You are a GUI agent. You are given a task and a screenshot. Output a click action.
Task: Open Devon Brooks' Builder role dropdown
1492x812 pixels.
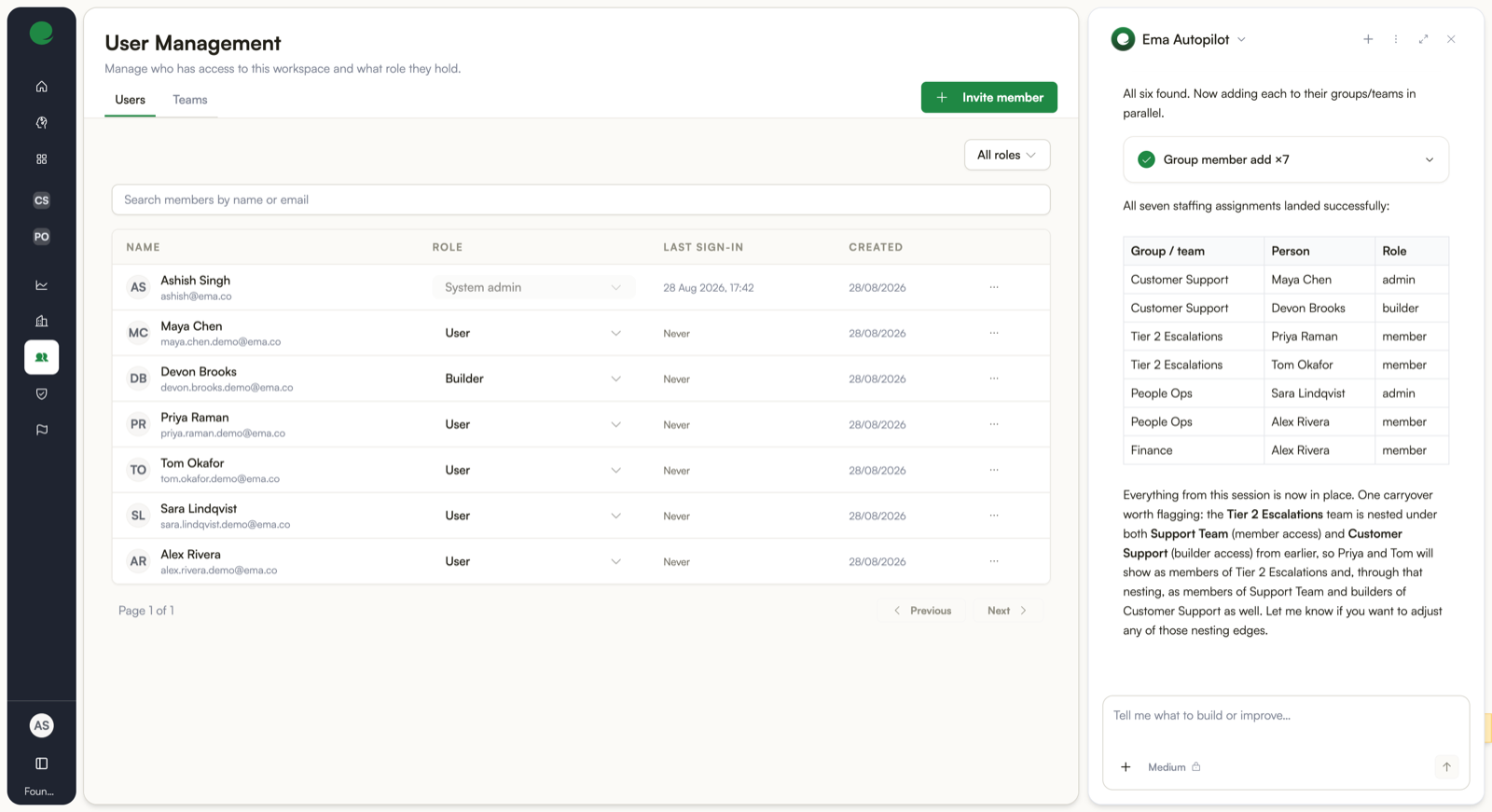533,378
